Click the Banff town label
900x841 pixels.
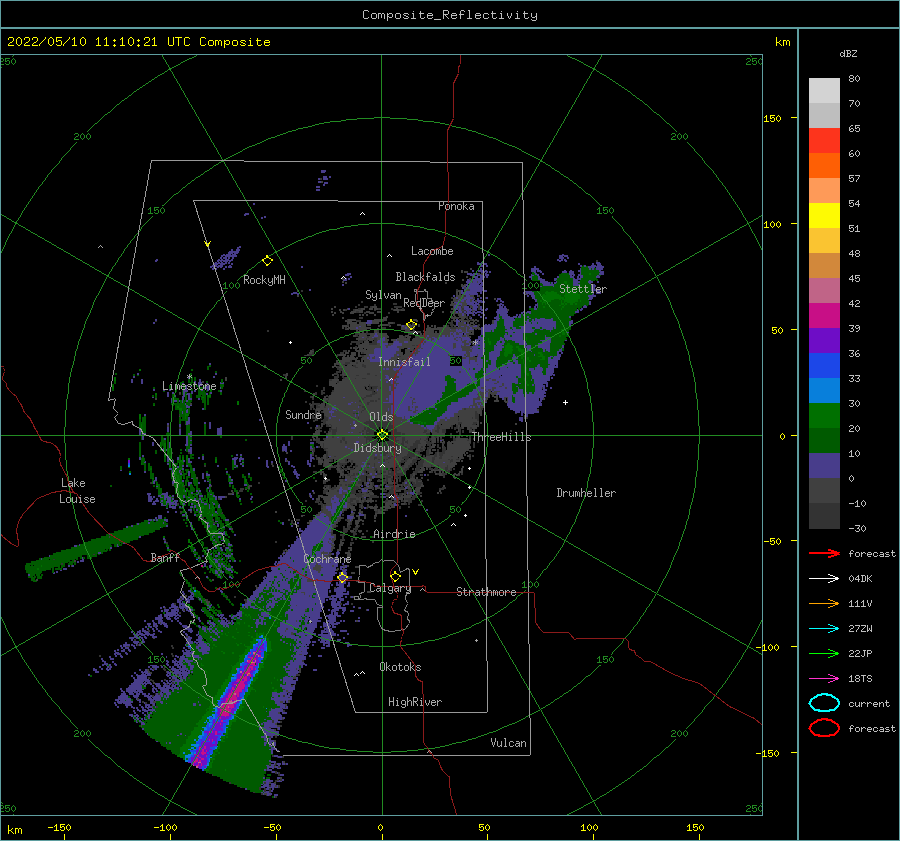pos(165,557)
